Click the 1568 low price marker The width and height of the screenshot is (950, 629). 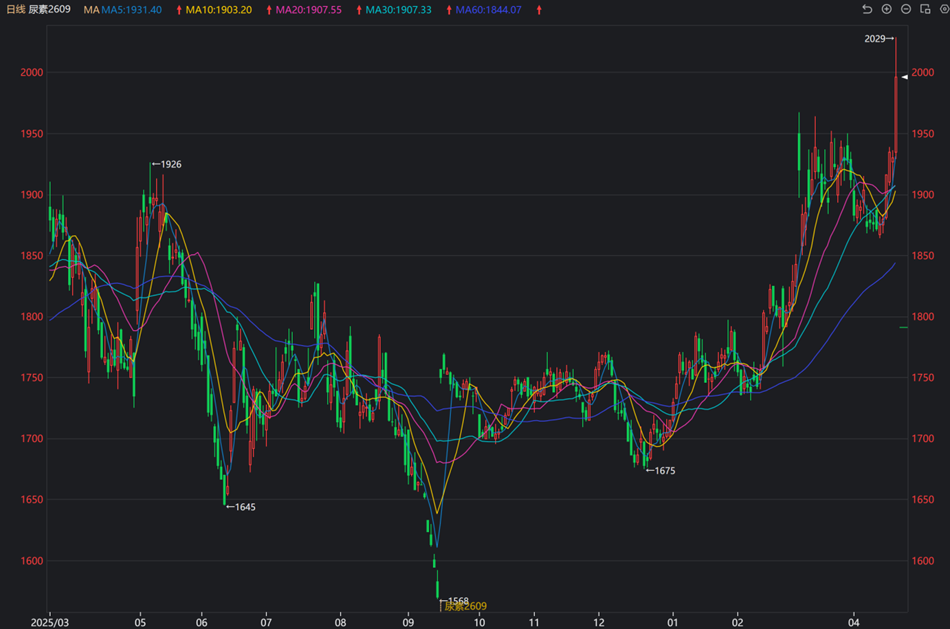coord(458,600)
